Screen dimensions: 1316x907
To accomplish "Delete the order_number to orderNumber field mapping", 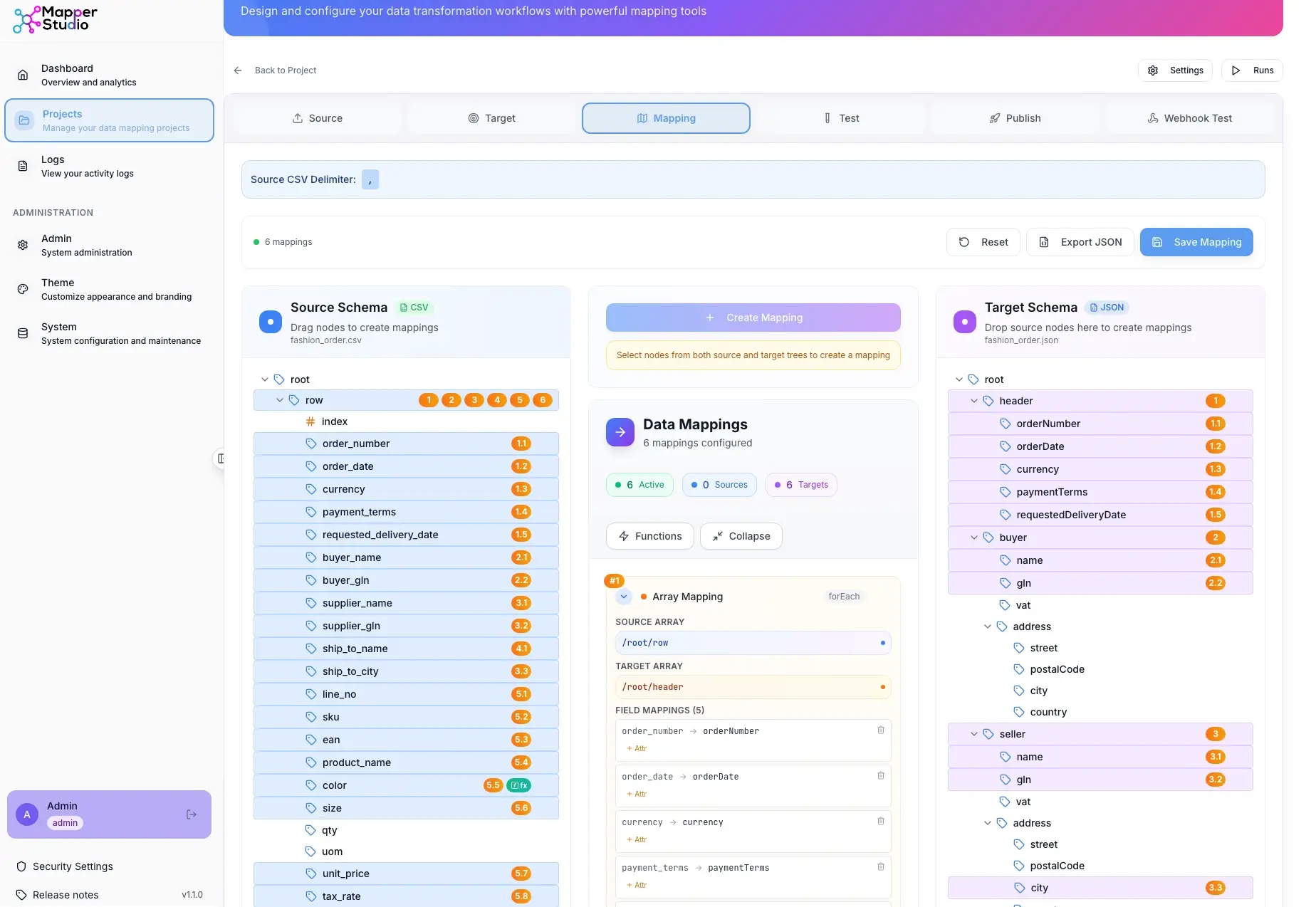I will pyautogui.click(x=880, y=730).
